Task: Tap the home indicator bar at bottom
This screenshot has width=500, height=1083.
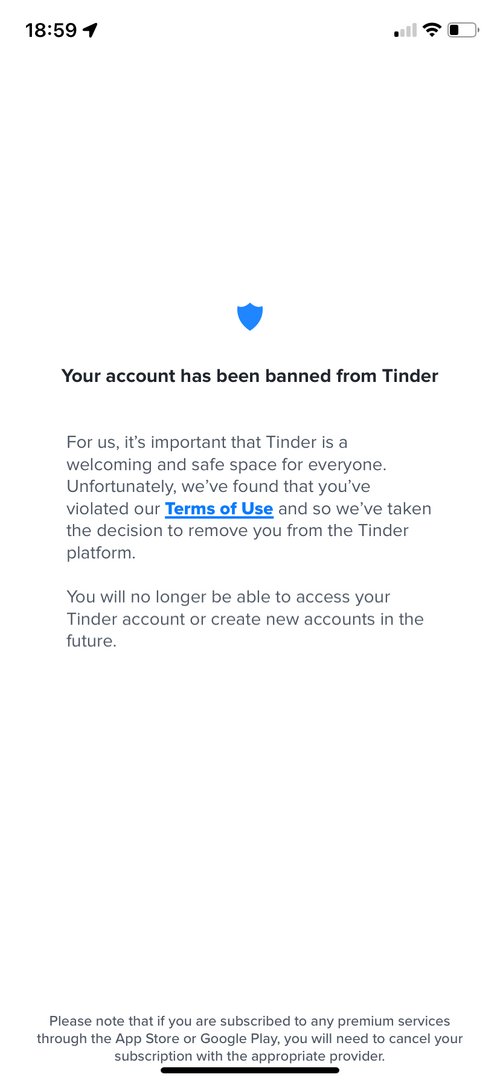Action: (250, 1071)
